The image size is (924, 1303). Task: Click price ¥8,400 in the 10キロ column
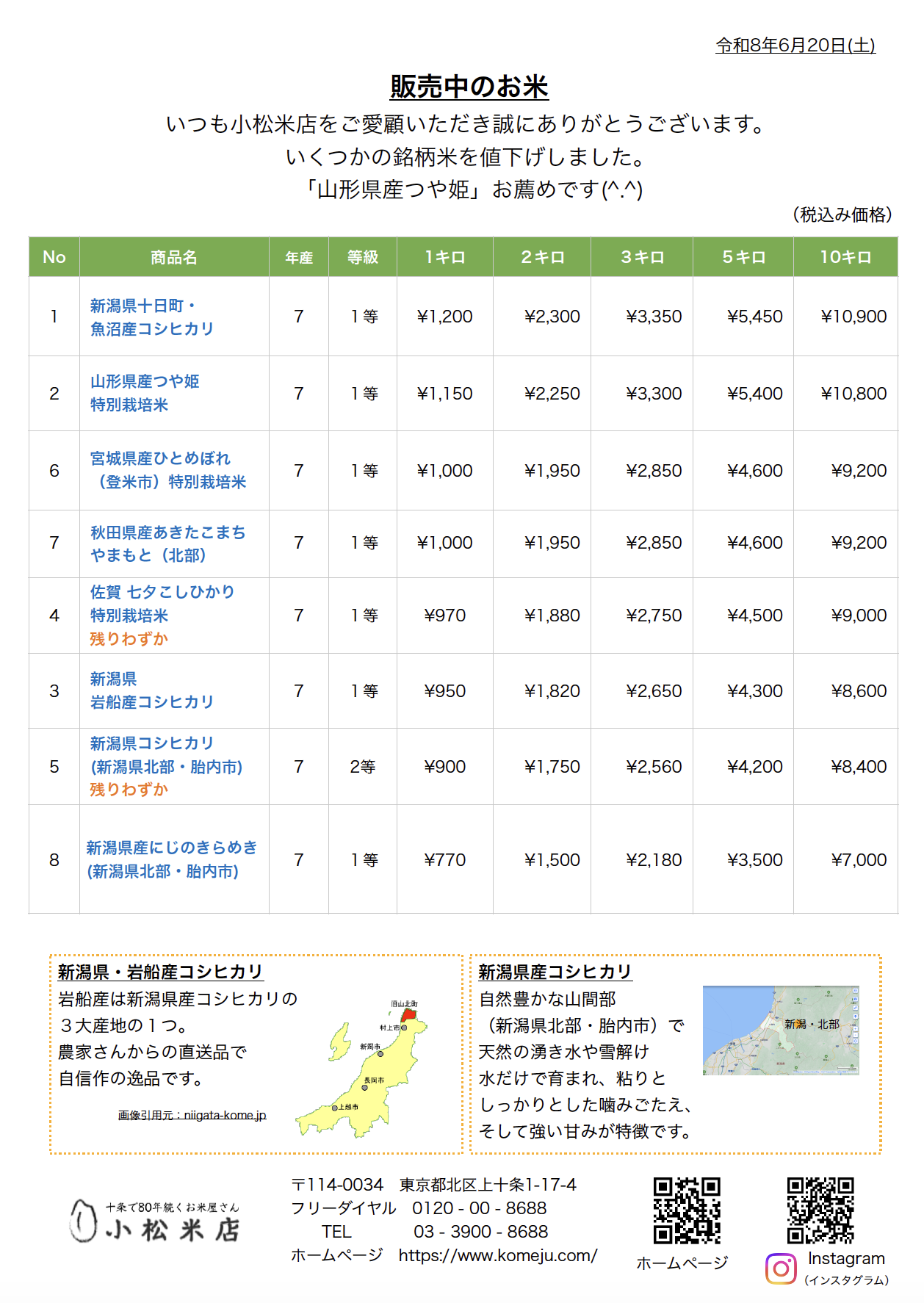tap(859, 767)
